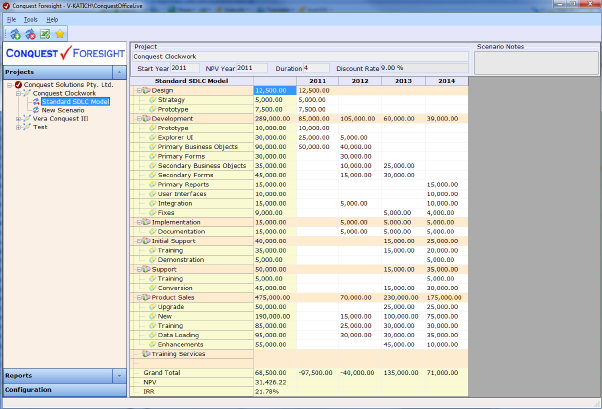Click the Conquest Clockwork project name field

(301, 57)
